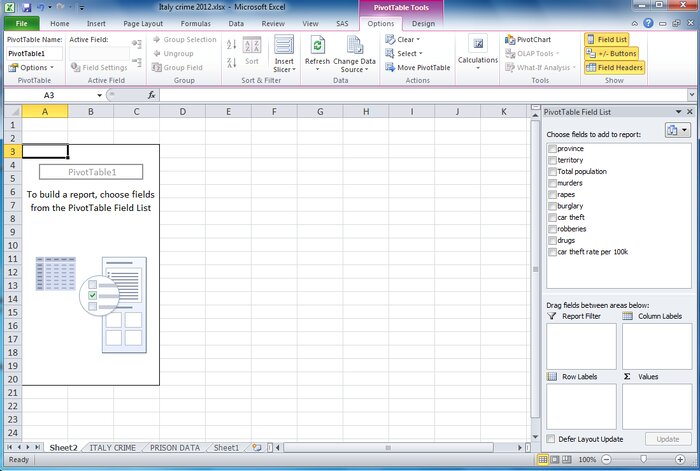This screenshot has width=700, height=471.
Task: Click the green File button
Action: point(21,23)
